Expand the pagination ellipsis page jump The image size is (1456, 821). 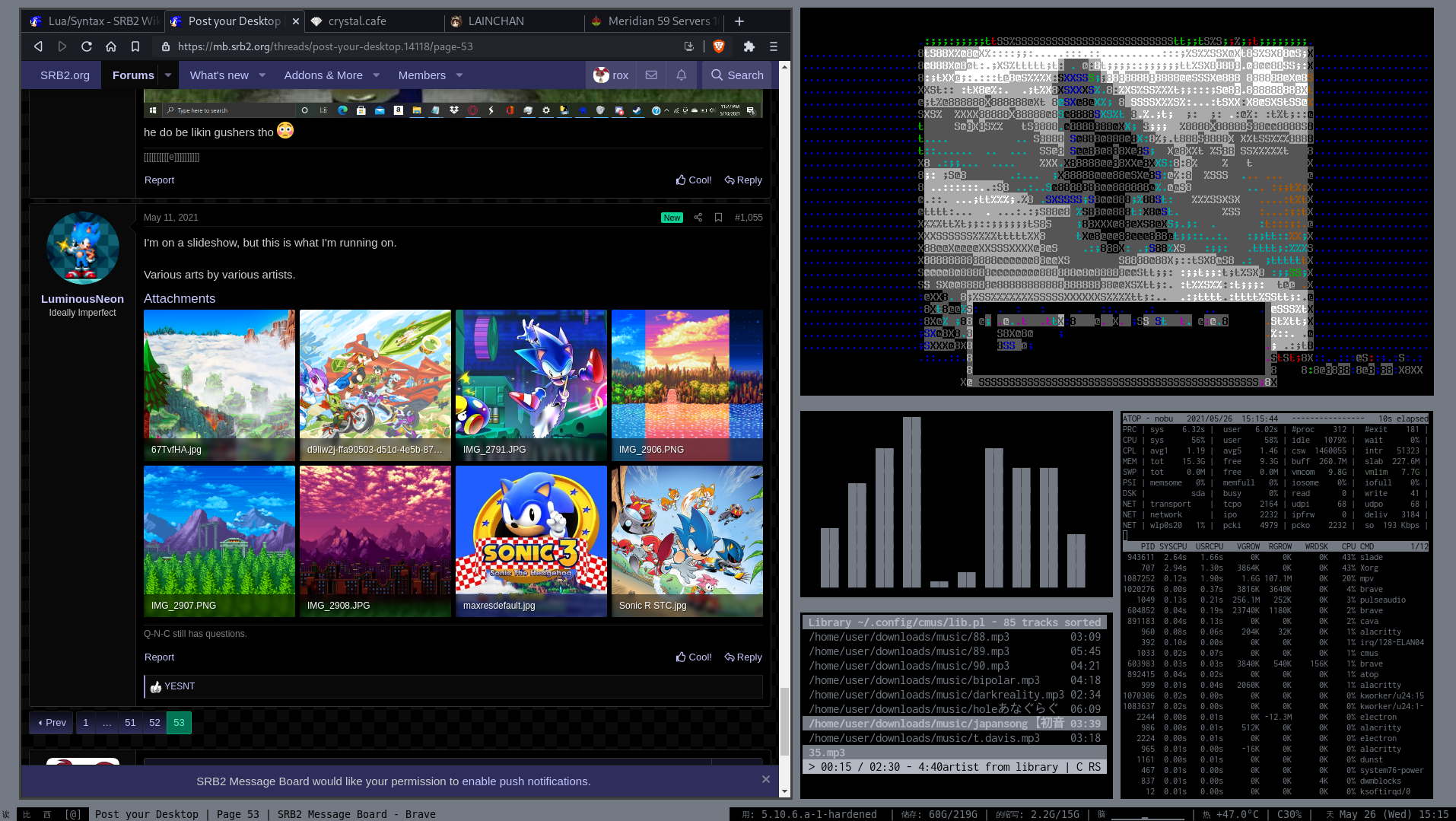click(106, 723)
